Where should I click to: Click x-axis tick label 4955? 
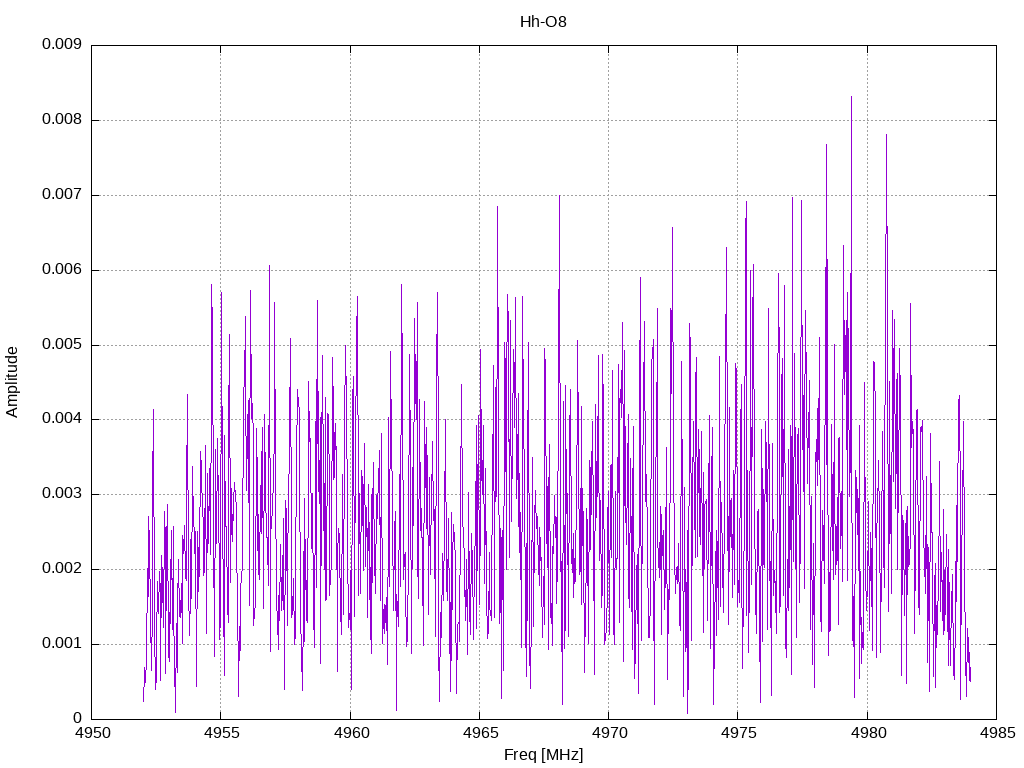221,733
